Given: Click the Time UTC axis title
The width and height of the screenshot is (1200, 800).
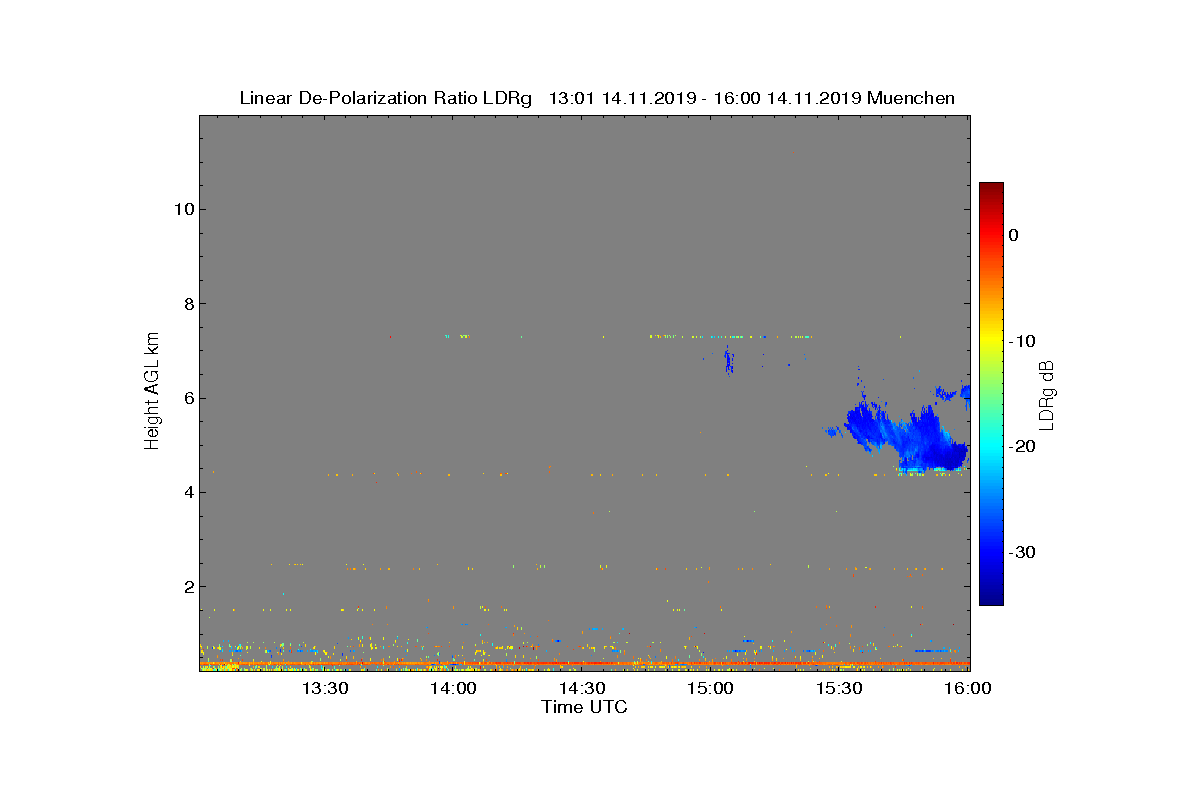Looking at the screenshot, I should [x=585, y=707].
